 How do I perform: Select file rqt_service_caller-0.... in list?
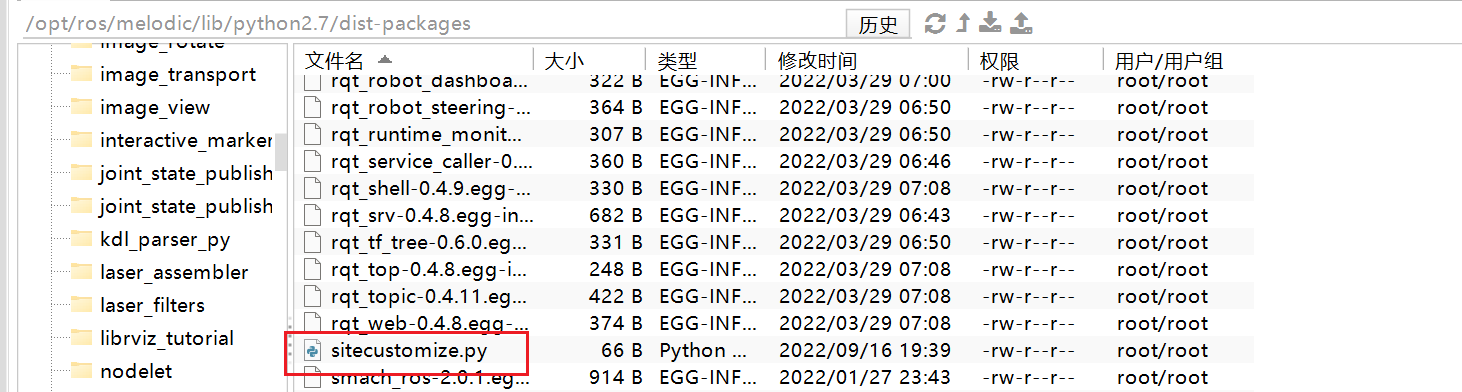pos(431,161)
